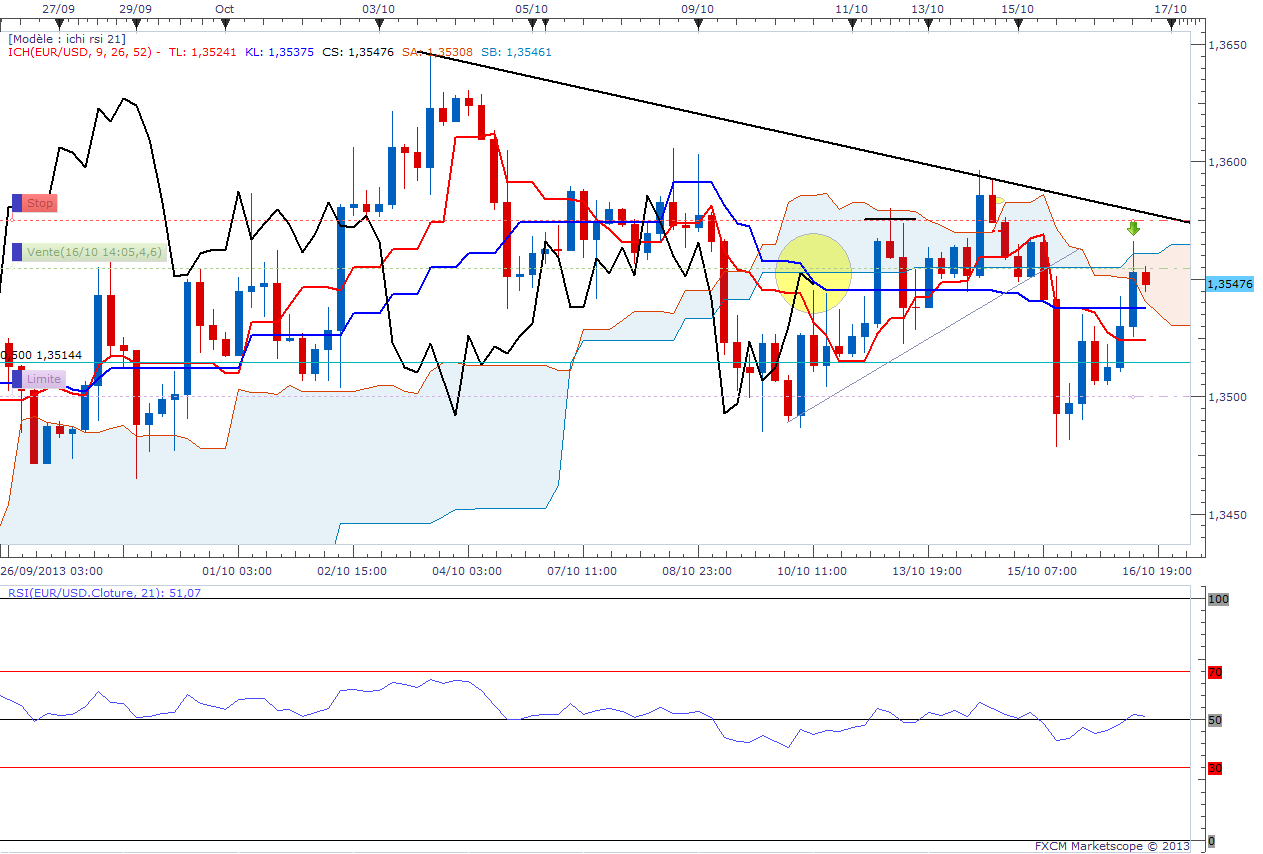Screen dimensions: 1263x854
Task: Click the green sell arrow marker
Action: click(x=1133, y=229)
